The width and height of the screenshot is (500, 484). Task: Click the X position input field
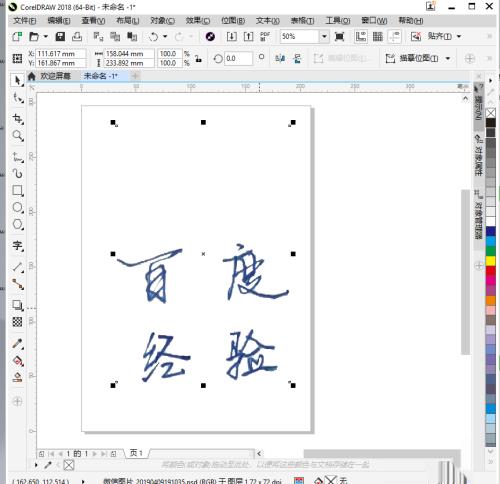[x=61, y=54]
